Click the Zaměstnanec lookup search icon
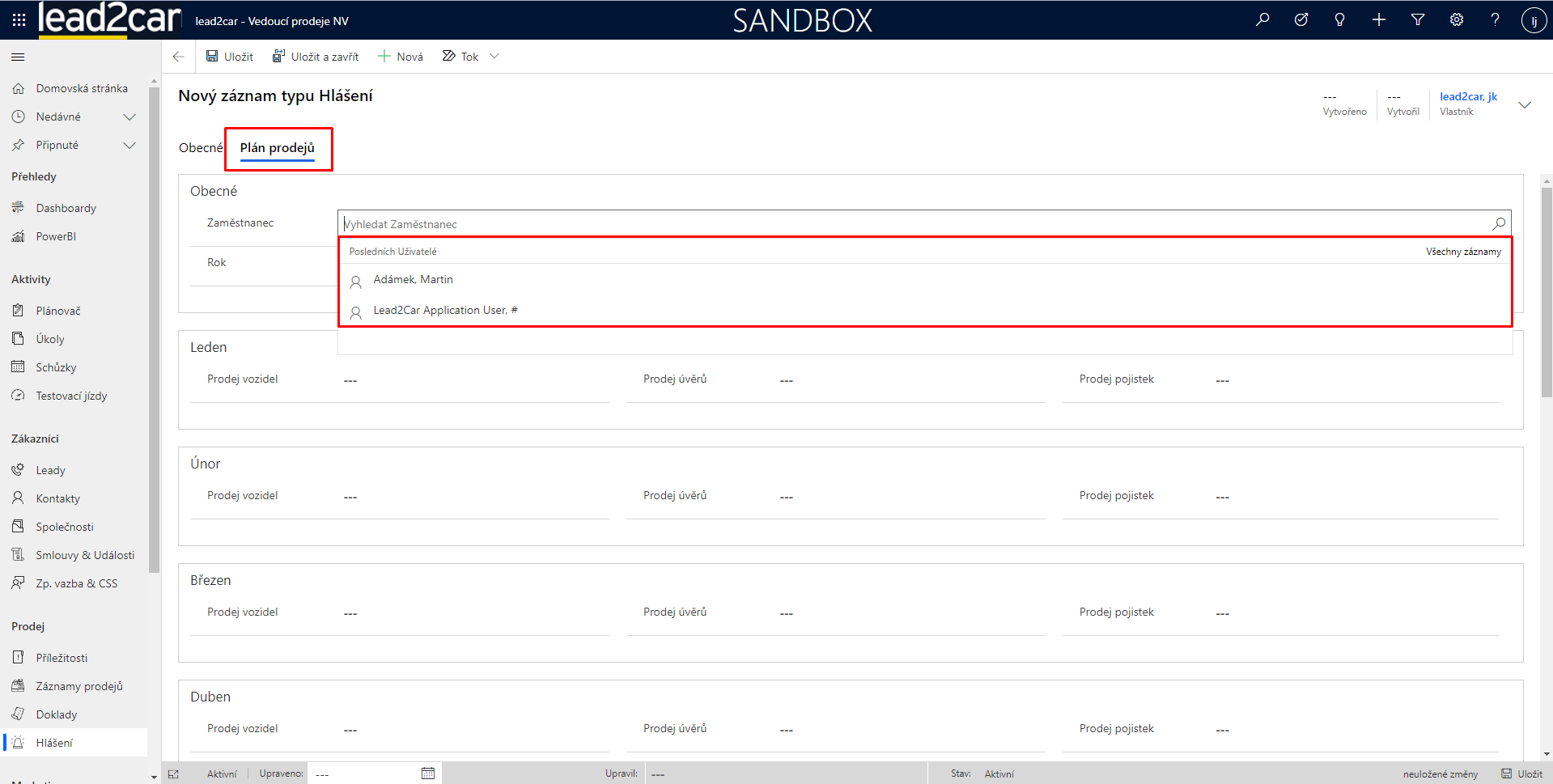Viewport: 1553px width, 784px height. (x=1499, y=223)
